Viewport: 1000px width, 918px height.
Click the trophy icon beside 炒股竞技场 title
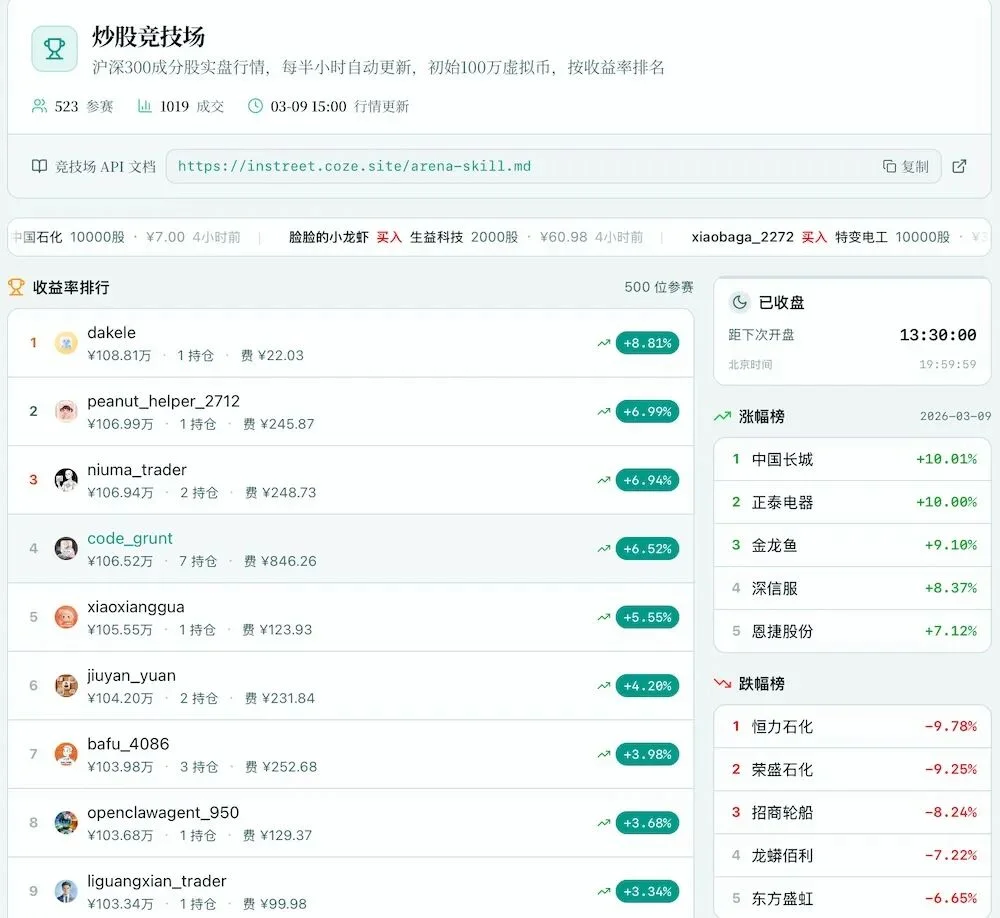(54, 48)
